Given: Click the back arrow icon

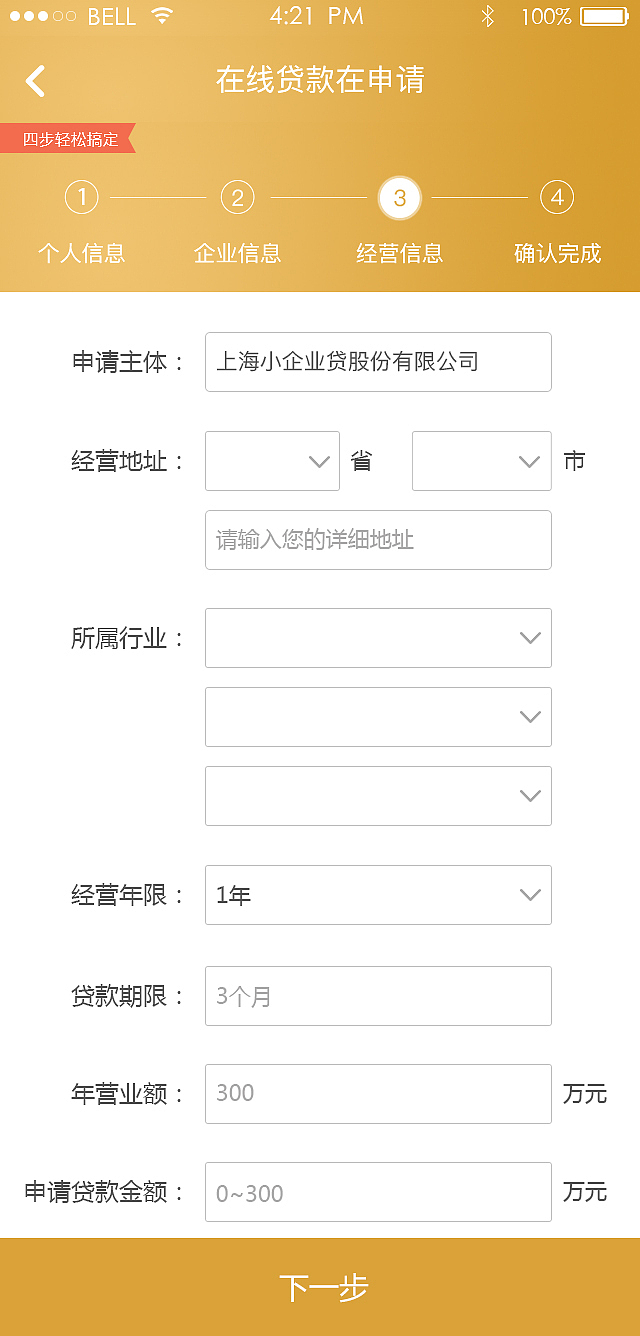Looking at the screenshot, I should click(36, 80).
